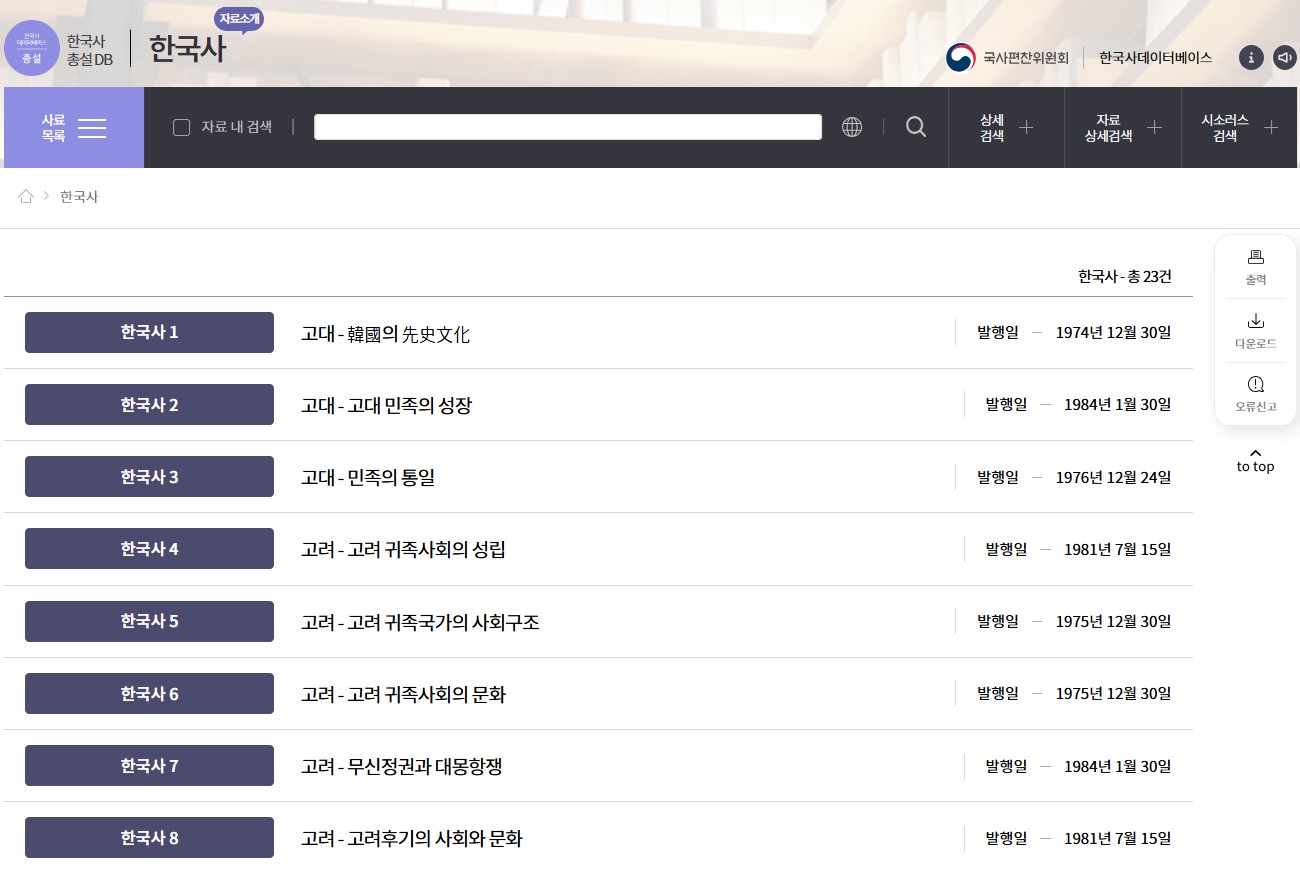Open the info icon in header
1300x869 pixels.
tap(1251, 58)
